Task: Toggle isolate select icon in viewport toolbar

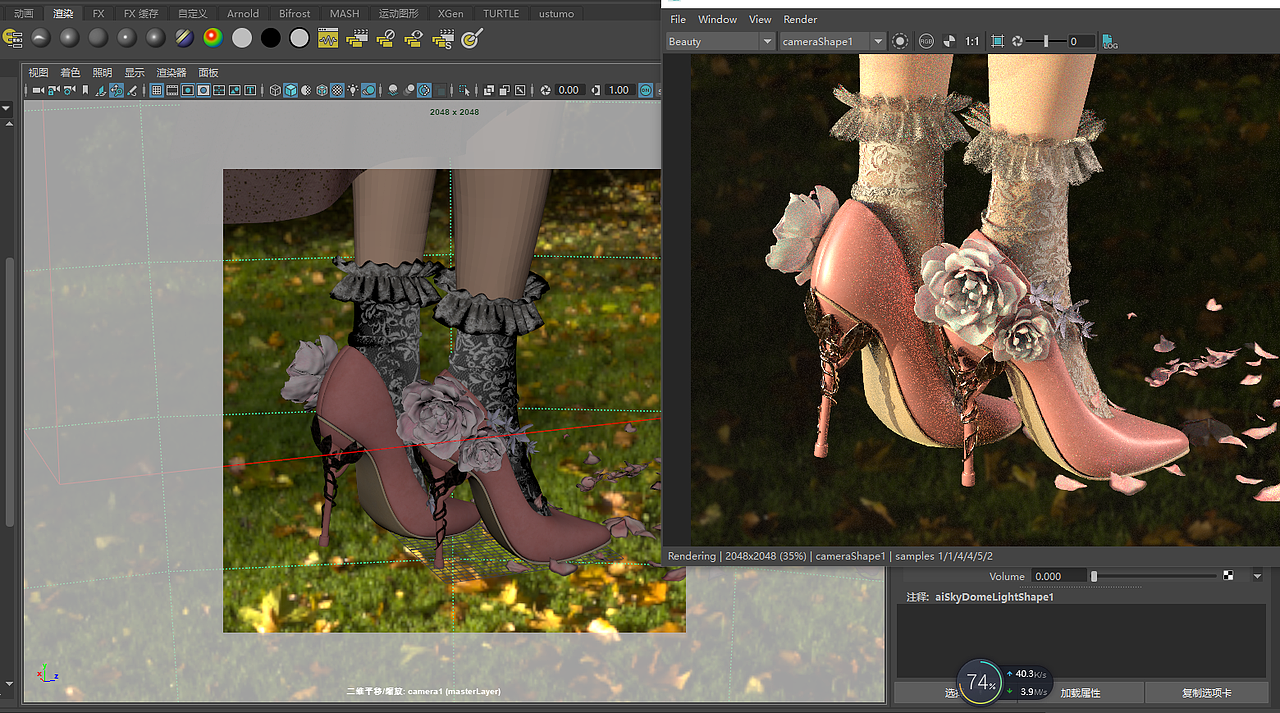Action: [x=464, y=90]
